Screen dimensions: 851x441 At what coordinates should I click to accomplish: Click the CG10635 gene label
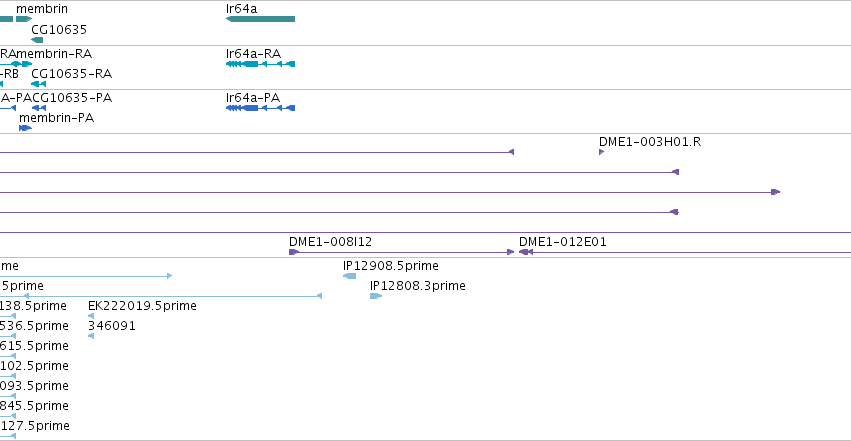[59, 29]
